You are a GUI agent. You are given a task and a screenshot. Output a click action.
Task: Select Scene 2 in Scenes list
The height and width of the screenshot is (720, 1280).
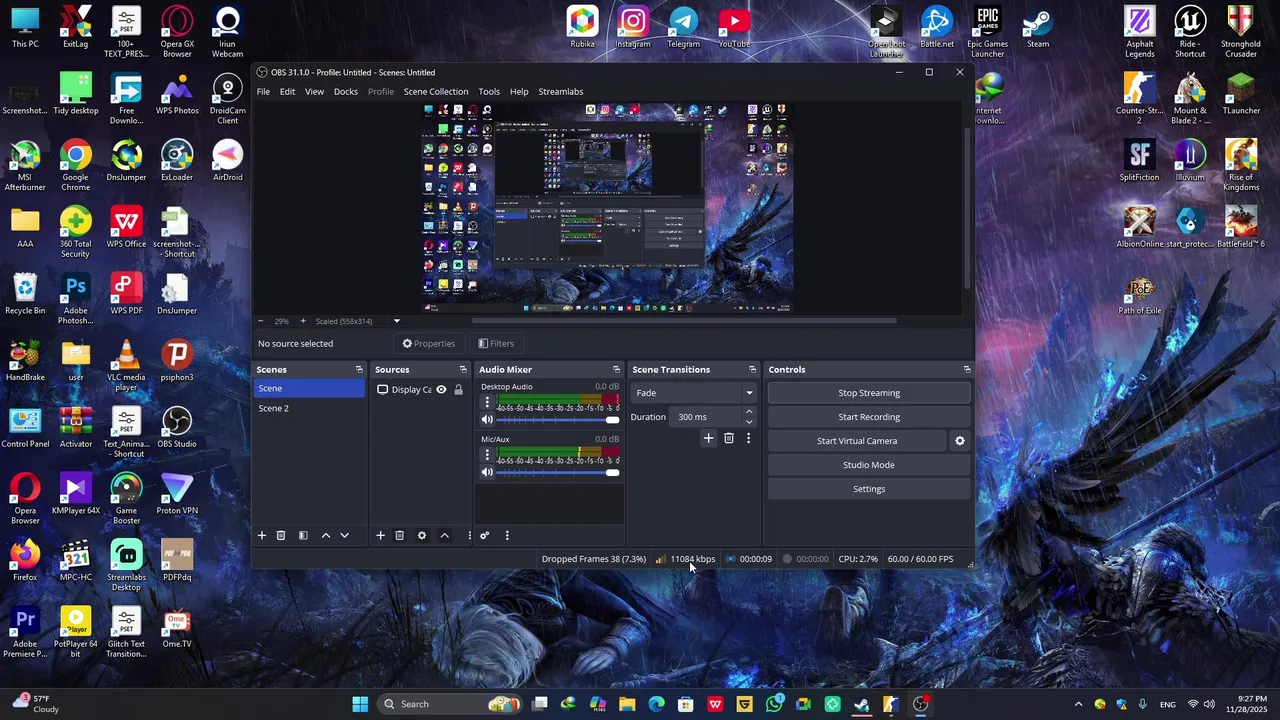[x=309, y=408]
